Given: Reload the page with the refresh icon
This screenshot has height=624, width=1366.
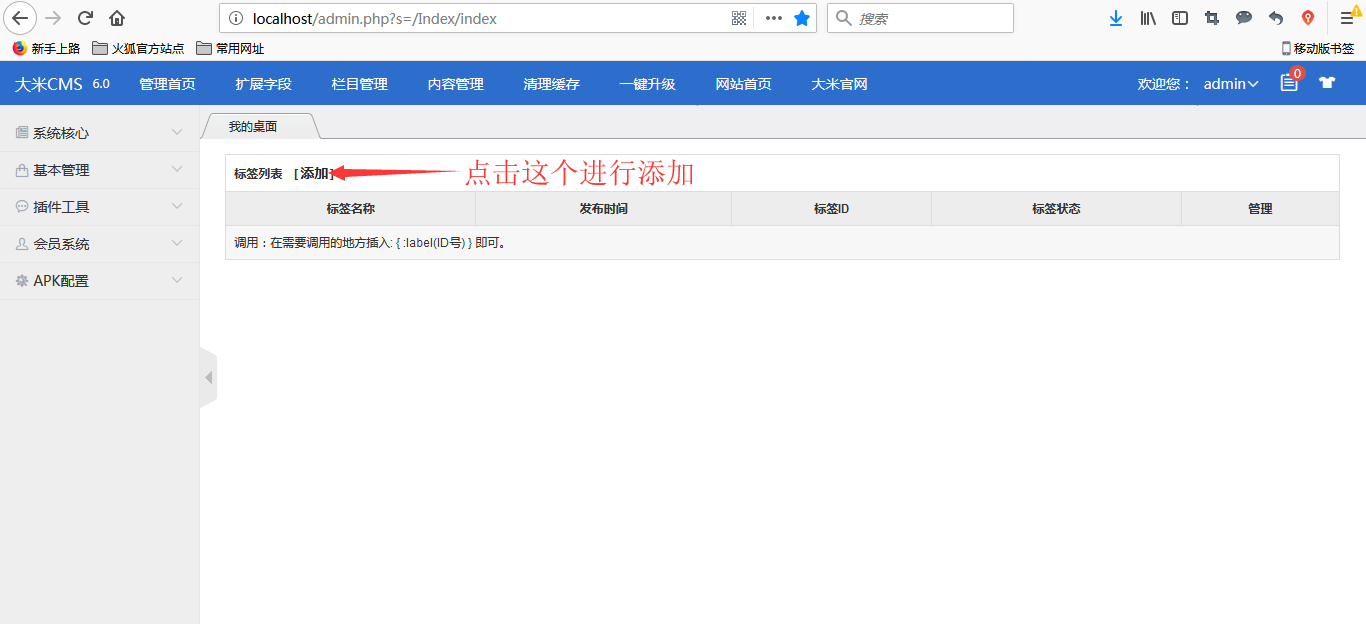Looking at the screenshot, I should tap(86, 18).
